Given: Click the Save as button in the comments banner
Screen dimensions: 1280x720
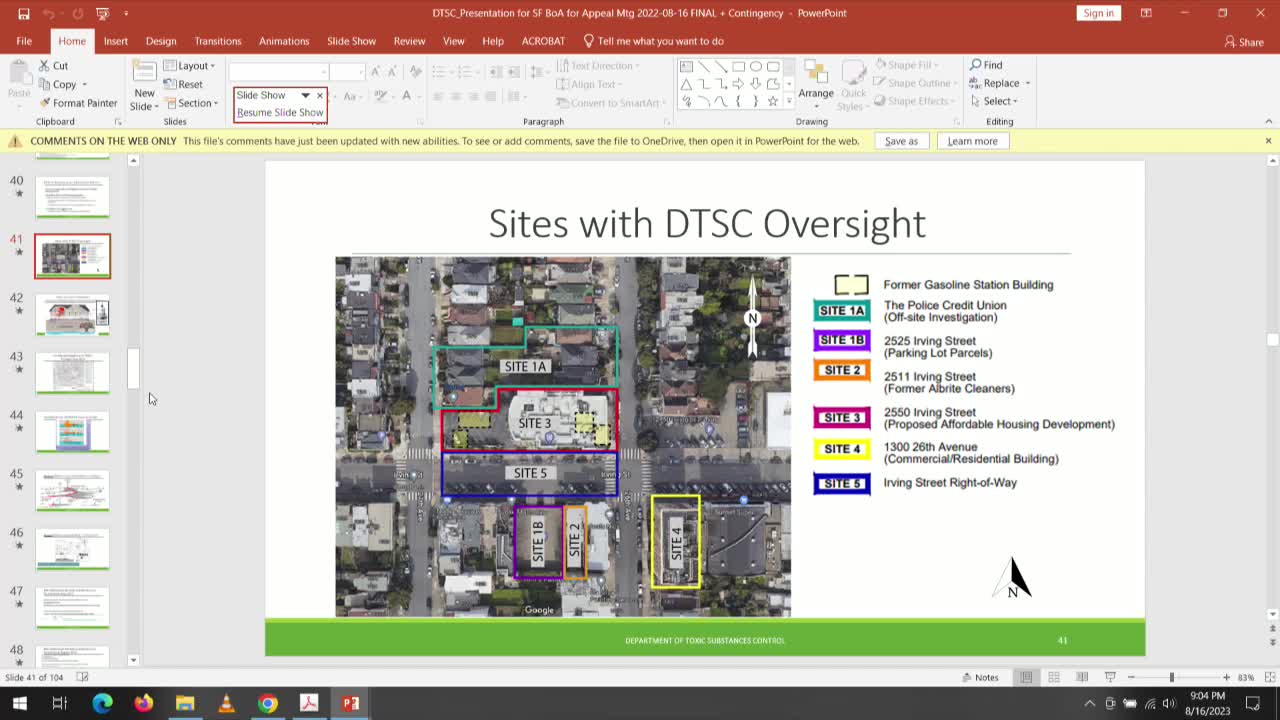Looking at the screenshot, I should click(x=902, y=141).
